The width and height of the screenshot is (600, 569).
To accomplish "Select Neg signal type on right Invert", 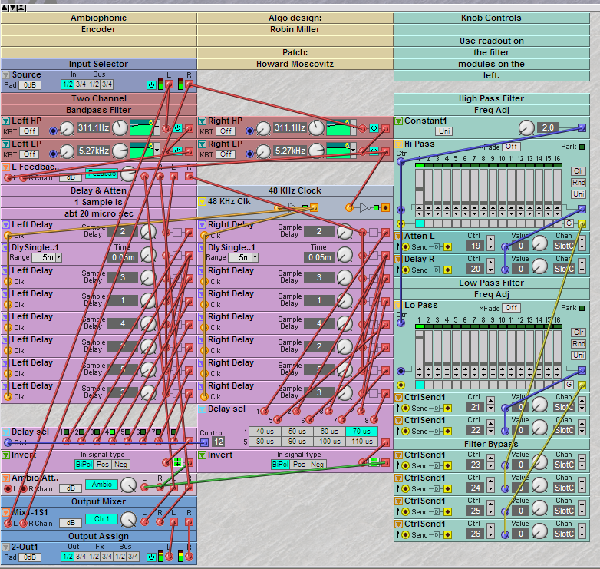I will click(317, 465).
